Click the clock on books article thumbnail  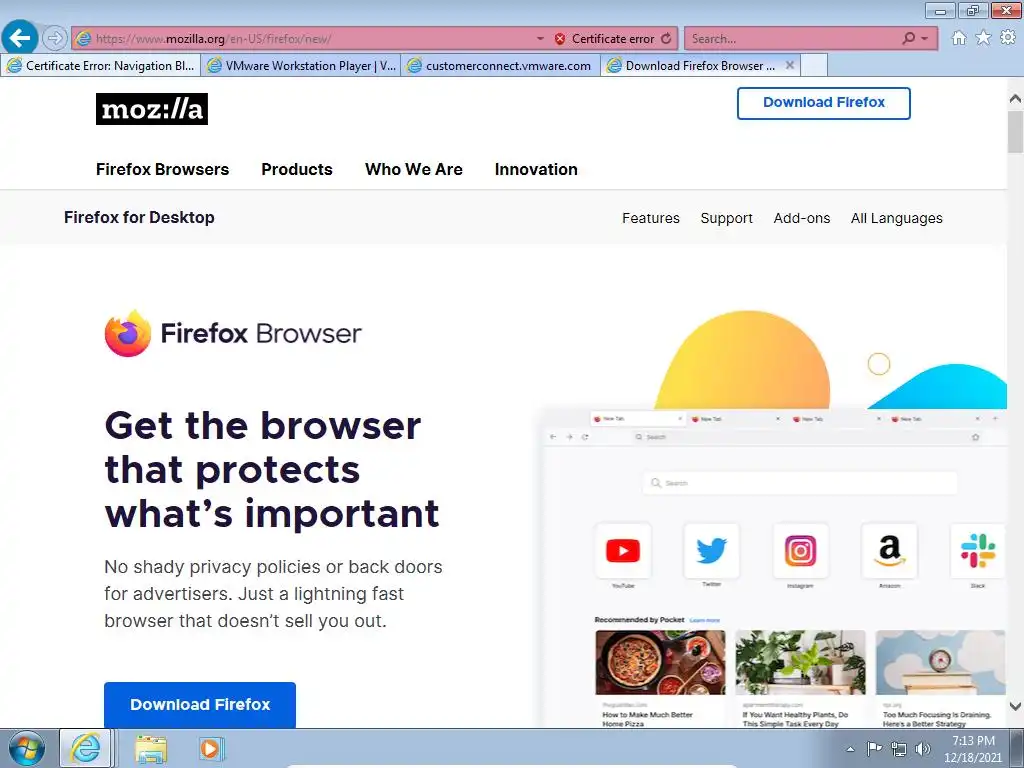(x=940, y=662)
